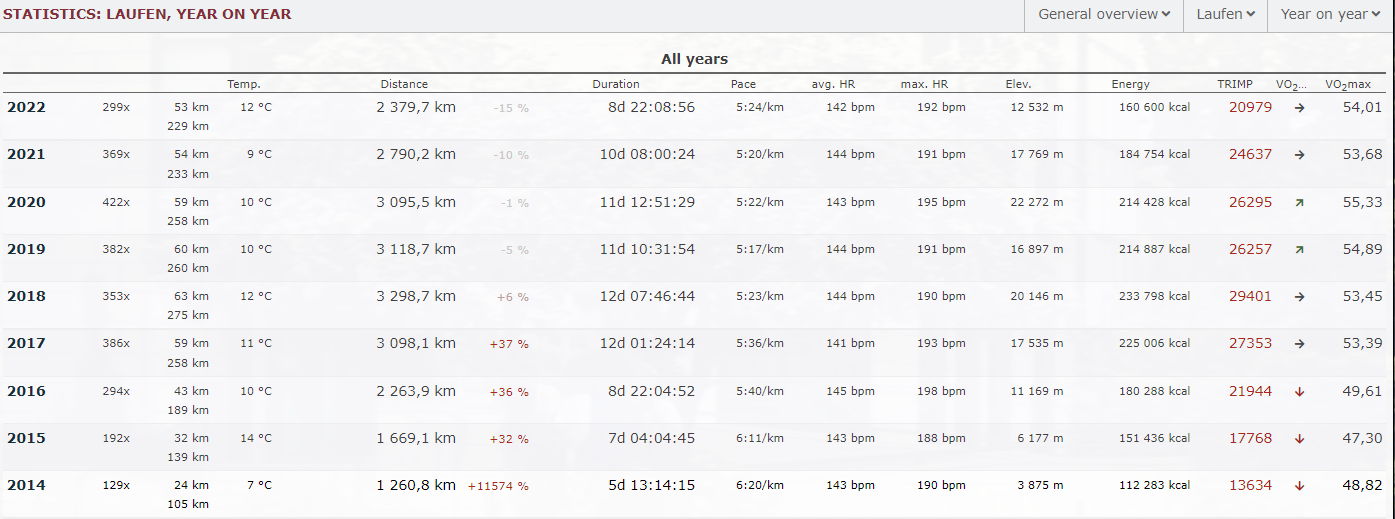
Task: Expand the Laufen sport dropdown
Action: click(1225, 14)
